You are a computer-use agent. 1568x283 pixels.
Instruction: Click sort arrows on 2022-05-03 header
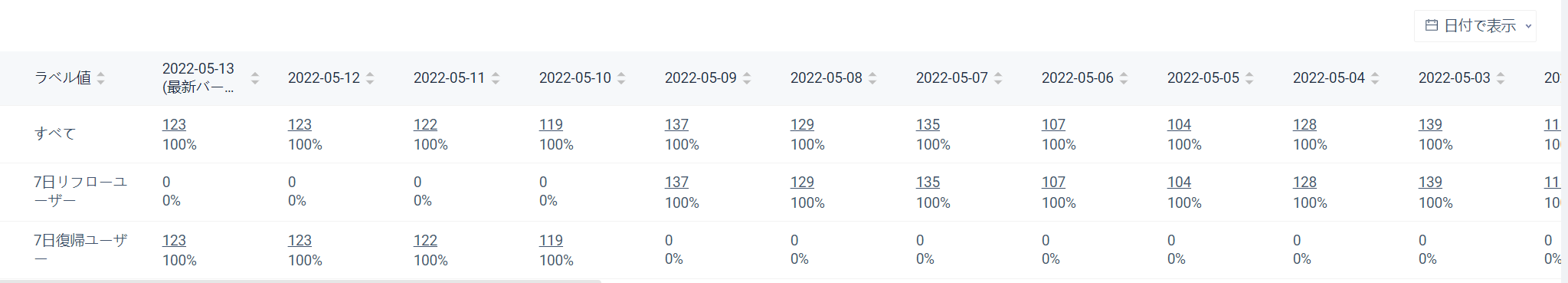(1501, 78)
